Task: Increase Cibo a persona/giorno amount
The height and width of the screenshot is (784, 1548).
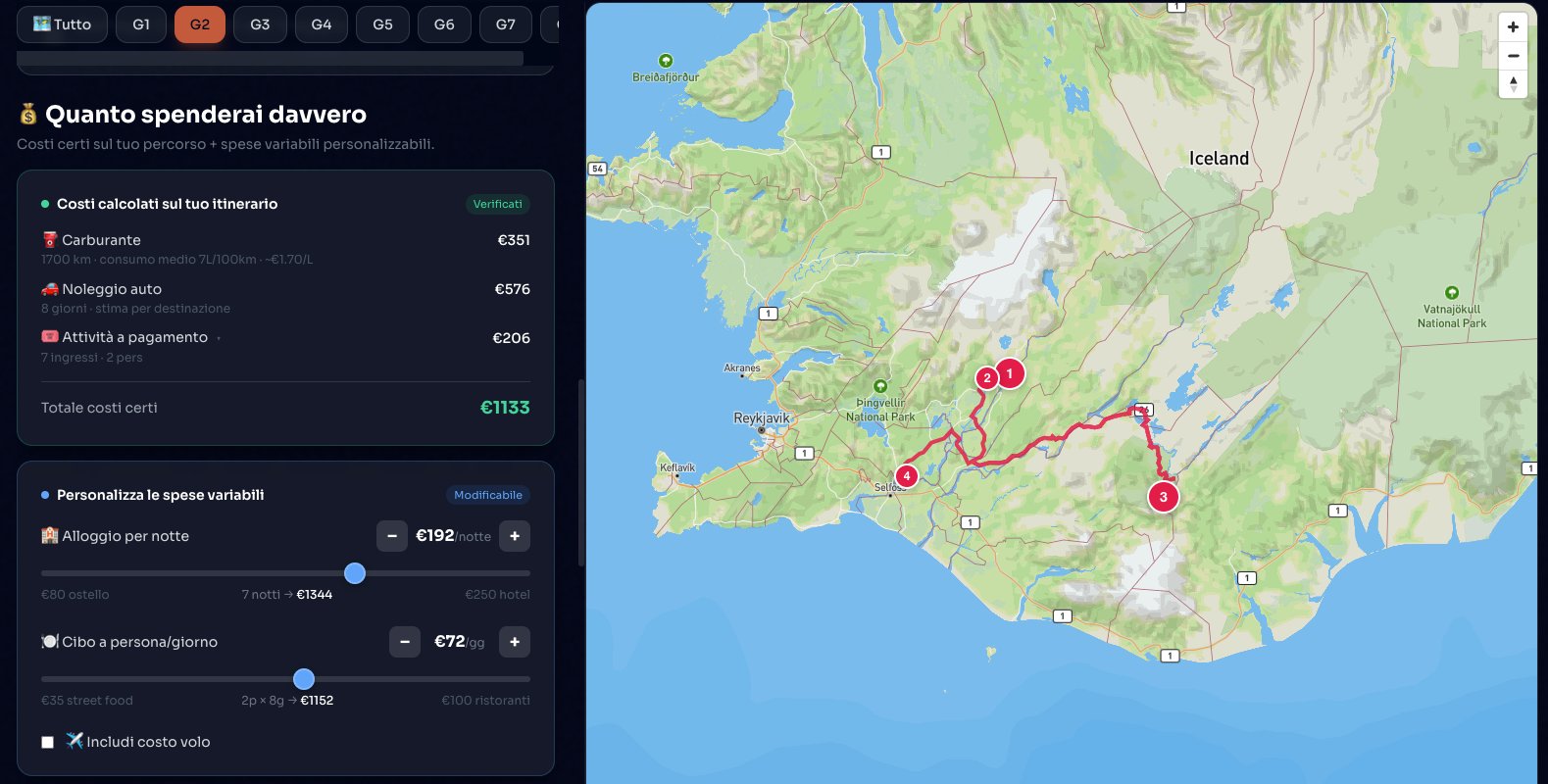Action: (x=515, y=642)
